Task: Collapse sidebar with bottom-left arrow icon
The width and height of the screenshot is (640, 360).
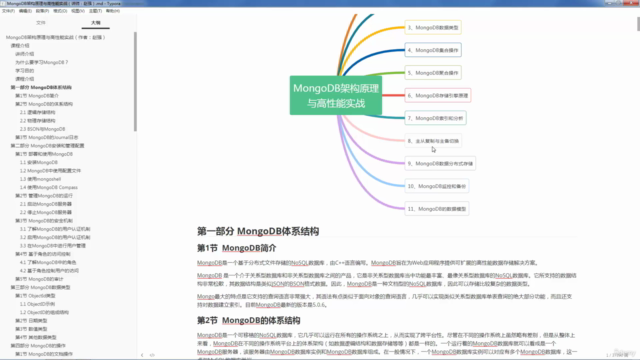Action: 142,355
